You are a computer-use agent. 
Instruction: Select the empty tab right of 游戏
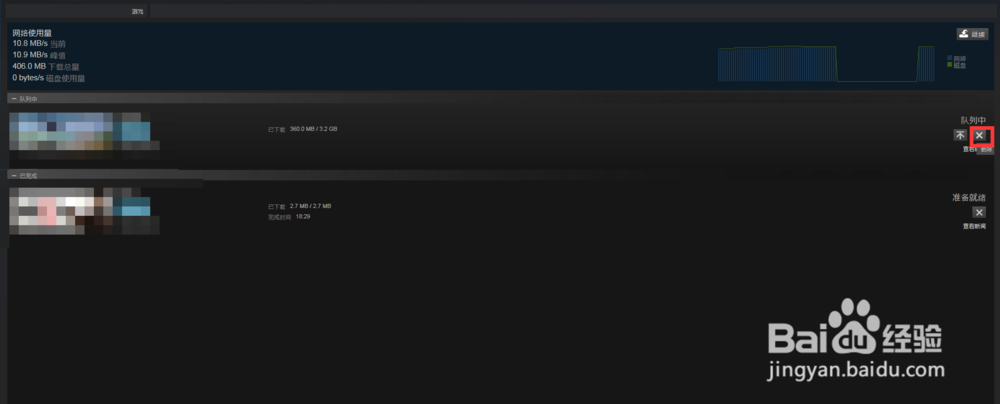point(574,11)
